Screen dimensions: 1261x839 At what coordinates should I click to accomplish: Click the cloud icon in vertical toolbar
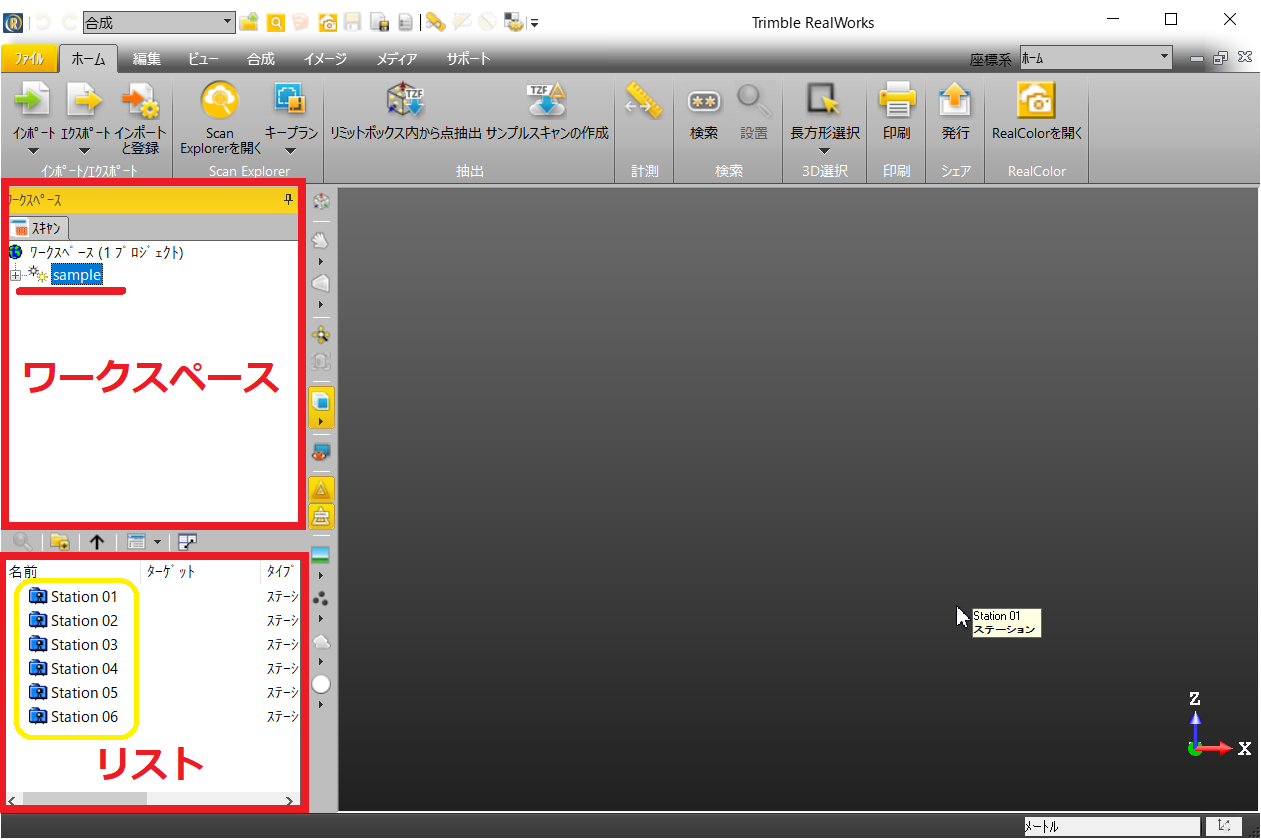click(321, 640)
